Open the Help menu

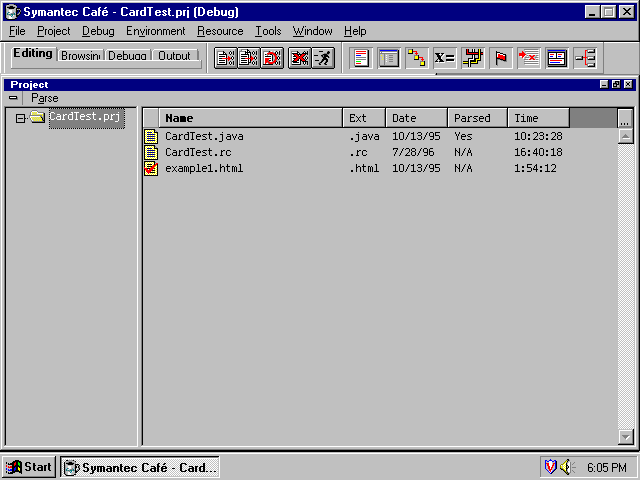pos(355,31)
